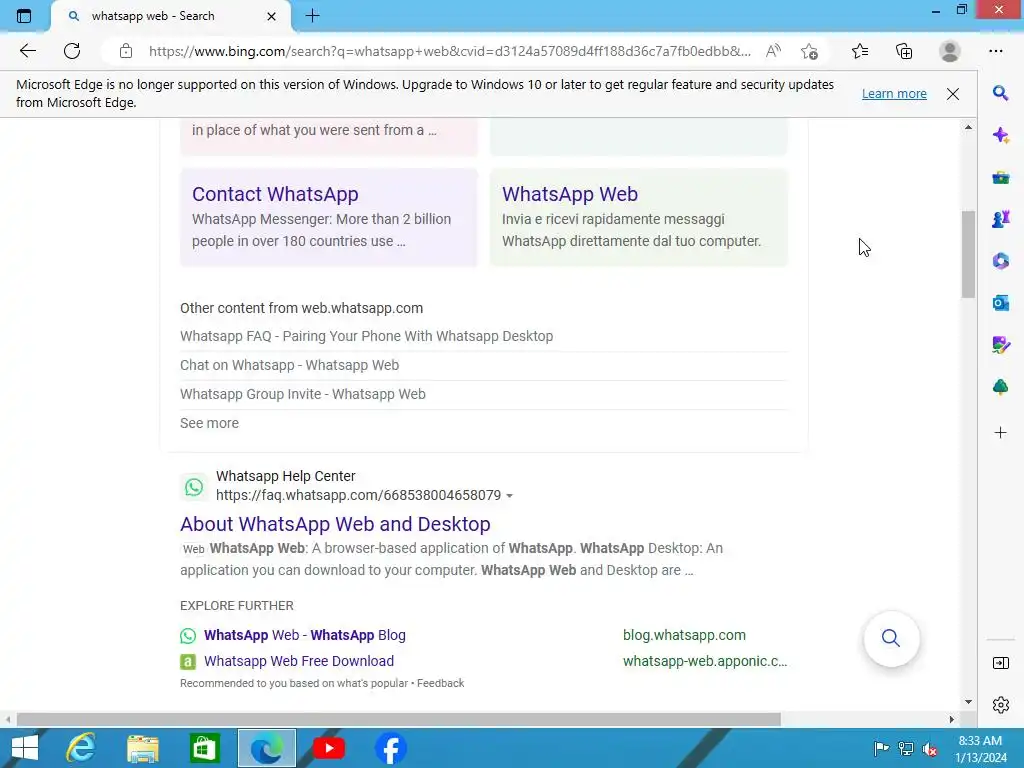The image size is (1024, 768).
Task: Click the scroll up arrow
Action: [x=968, y=127]
